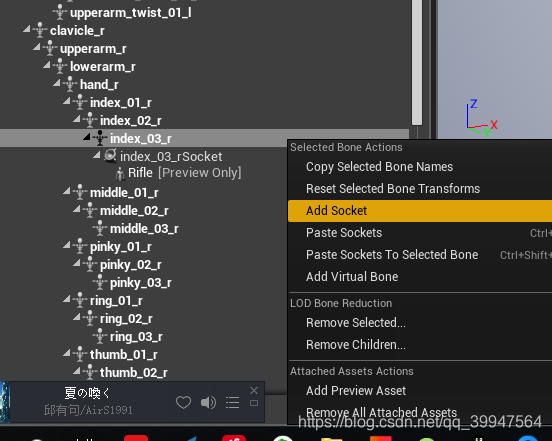Image resolution: width=552 pixels, height=441 pixels.
Task: Click the bone icon beside pinky_03_r
Action: pyautogui.click(x=100, y=282)
